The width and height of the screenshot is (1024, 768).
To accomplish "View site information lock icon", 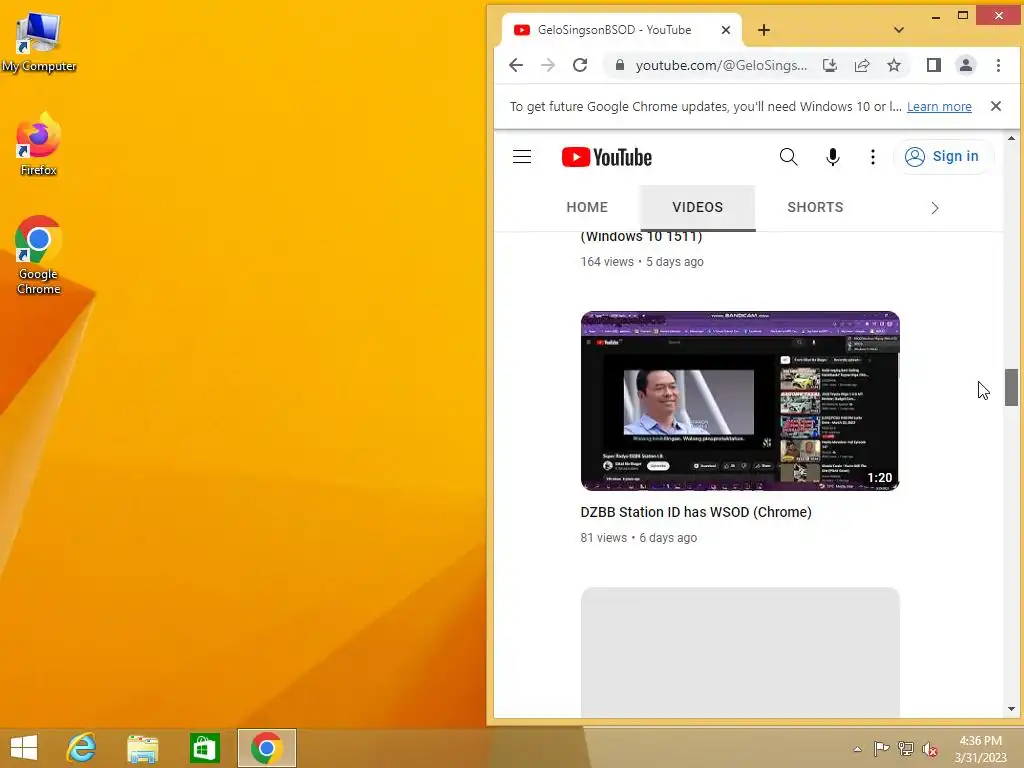I will click(620, 65).
